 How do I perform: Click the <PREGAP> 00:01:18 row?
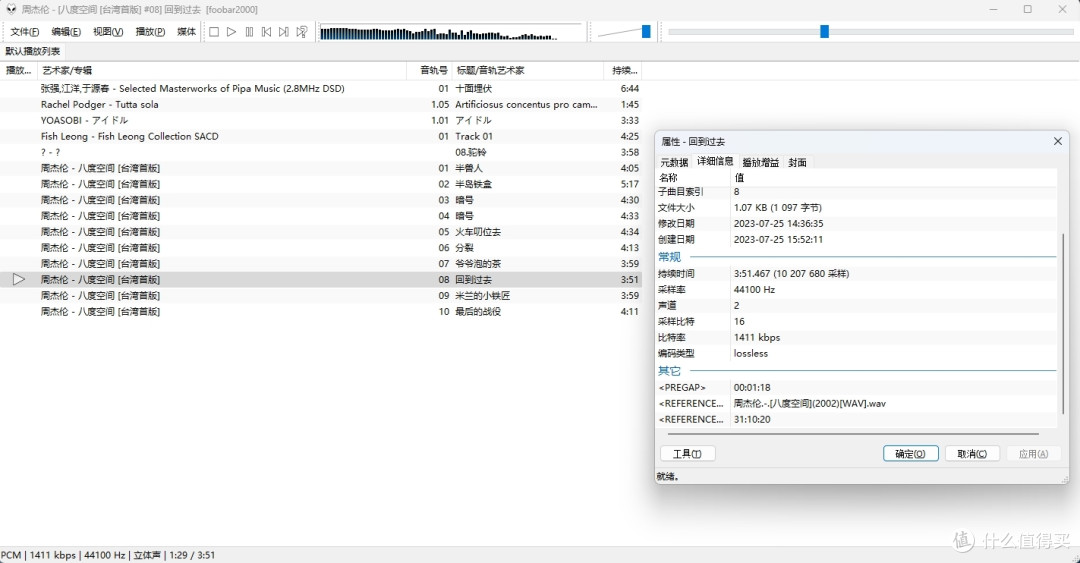tap(857, 387)
